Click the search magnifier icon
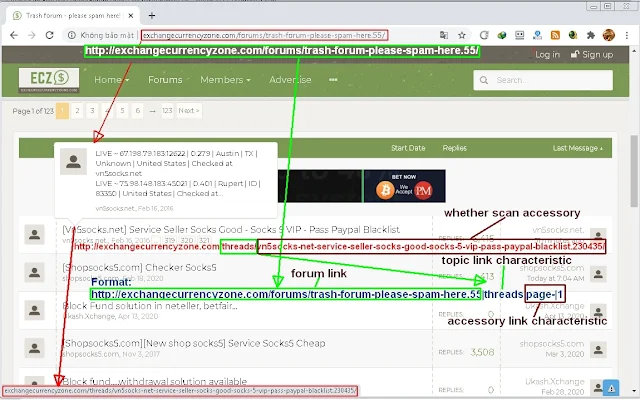Viewport: 640px width, 400px height. 484,80
